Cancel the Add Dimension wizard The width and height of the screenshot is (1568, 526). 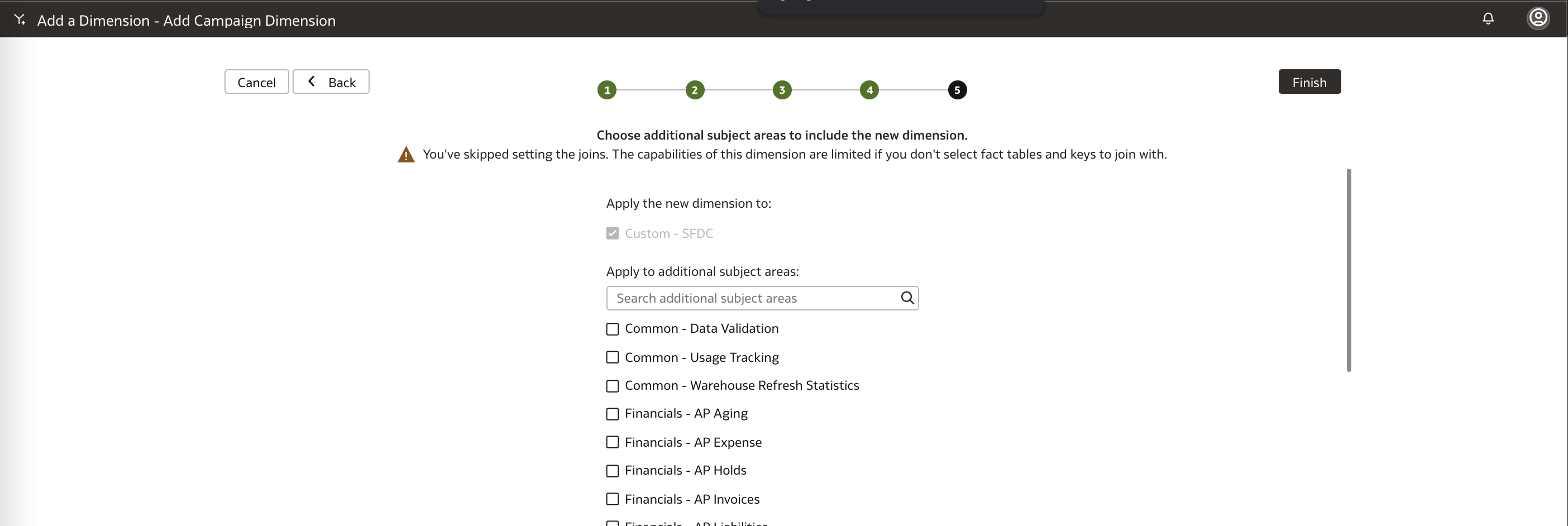[x=256, y=82]
